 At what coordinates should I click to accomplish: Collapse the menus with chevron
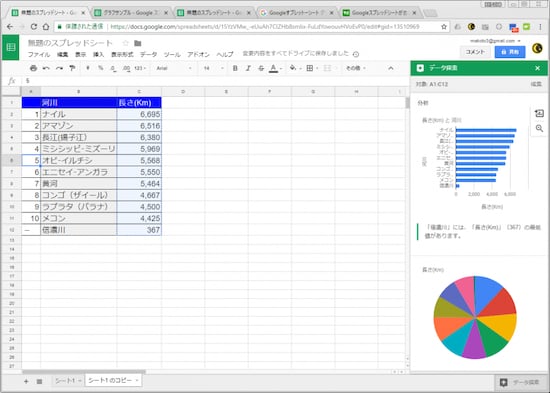(391, 68)
